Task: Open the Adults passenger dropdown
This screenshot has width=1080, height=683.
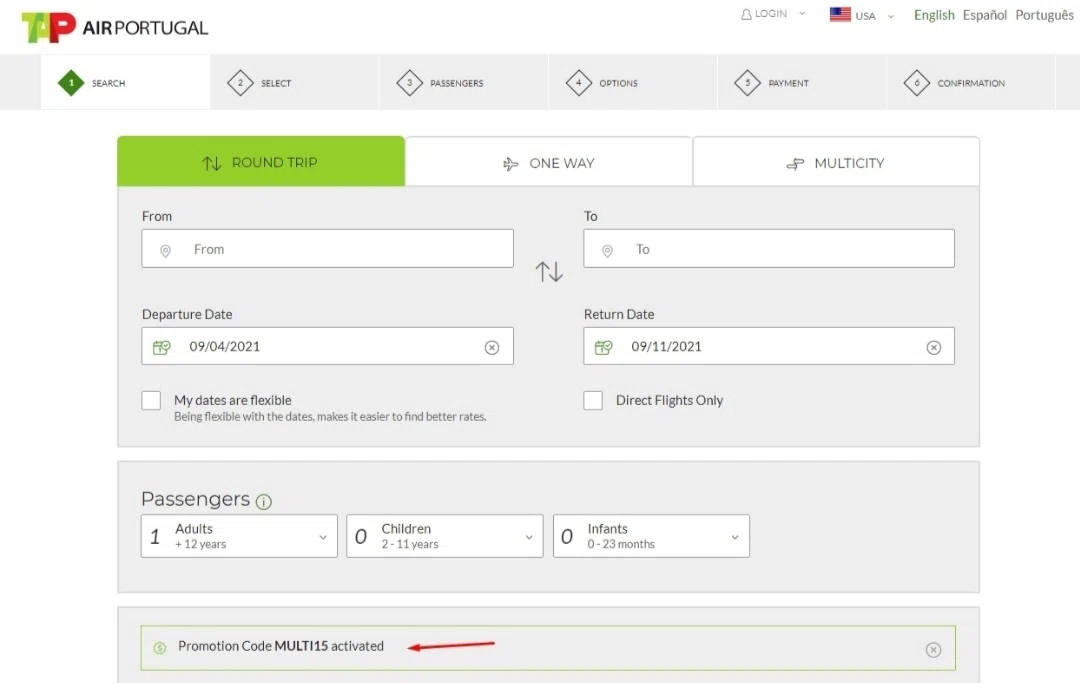Action: pos(239,536)
